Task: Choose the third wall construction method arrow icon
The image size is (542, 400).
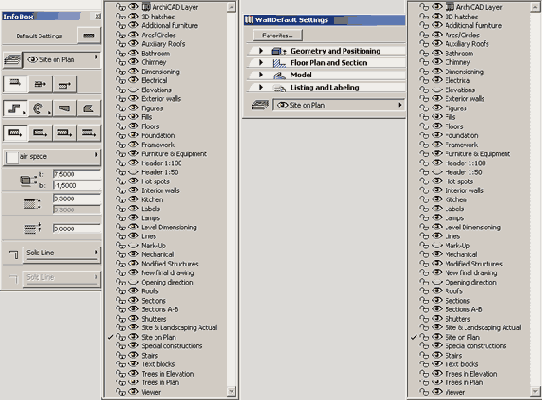Action: point(64,133)
